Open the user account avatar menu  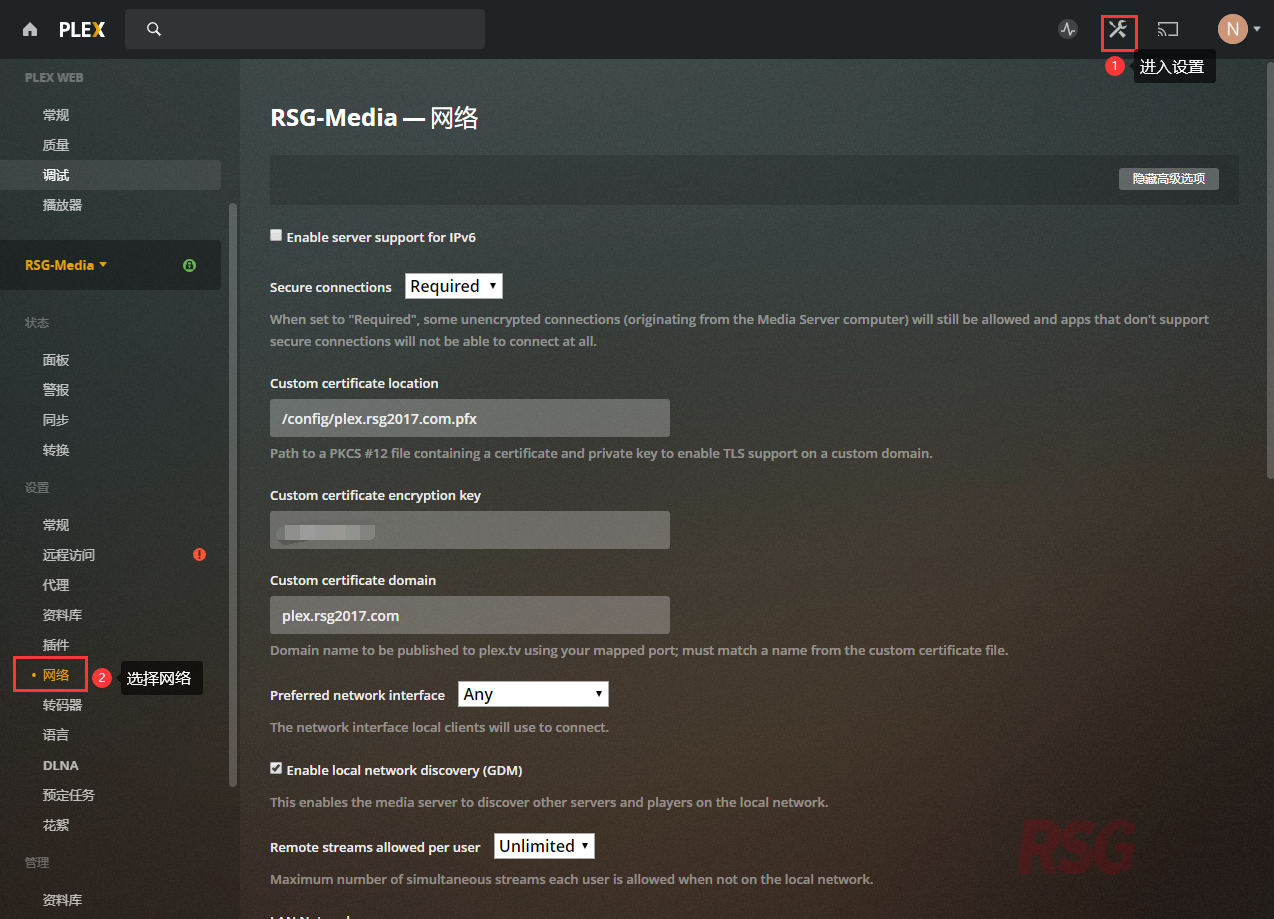(x=1239, y=29)
